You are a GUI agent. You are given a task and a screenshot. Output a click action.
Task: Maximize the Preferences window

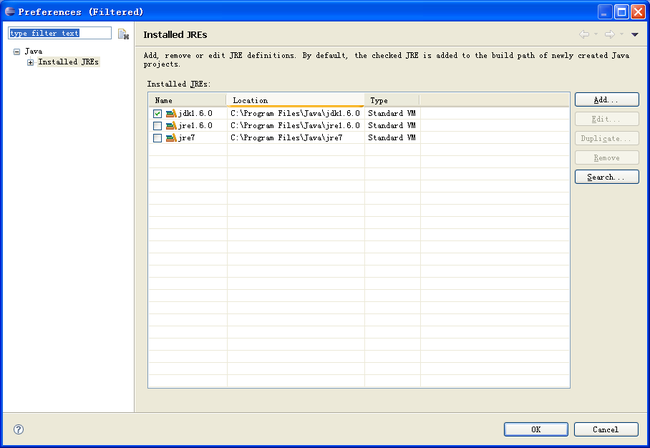point(621,12)
